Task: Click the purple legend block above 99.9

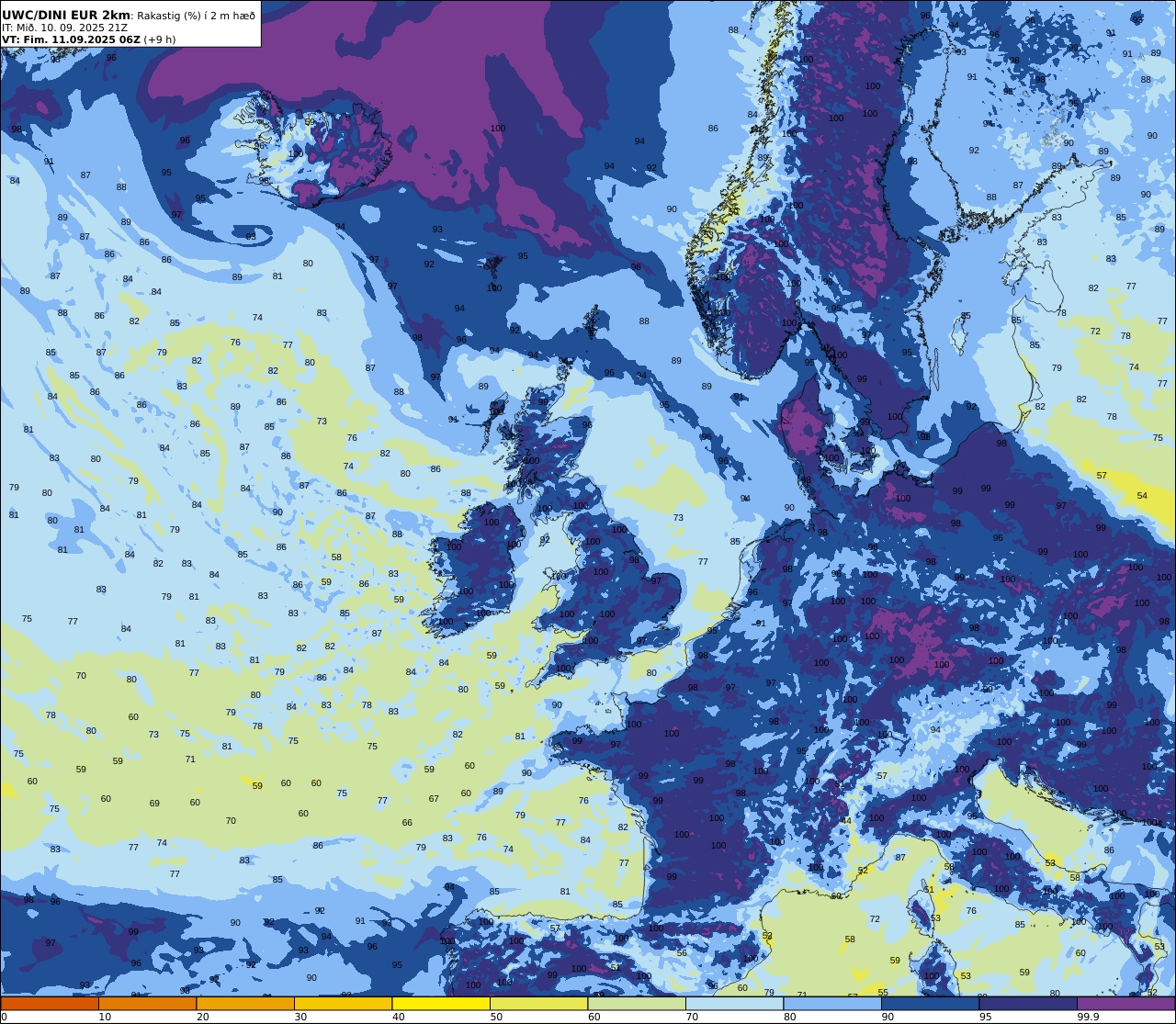Action: point(1125,1003)
